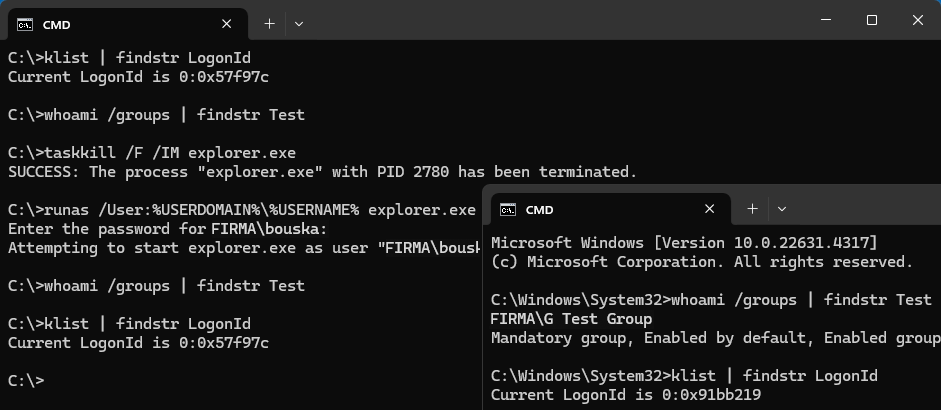Open a new tab in the back terminal
This screenshot has width=941, height=410.
pyautogui.click(x=269, y=23)
